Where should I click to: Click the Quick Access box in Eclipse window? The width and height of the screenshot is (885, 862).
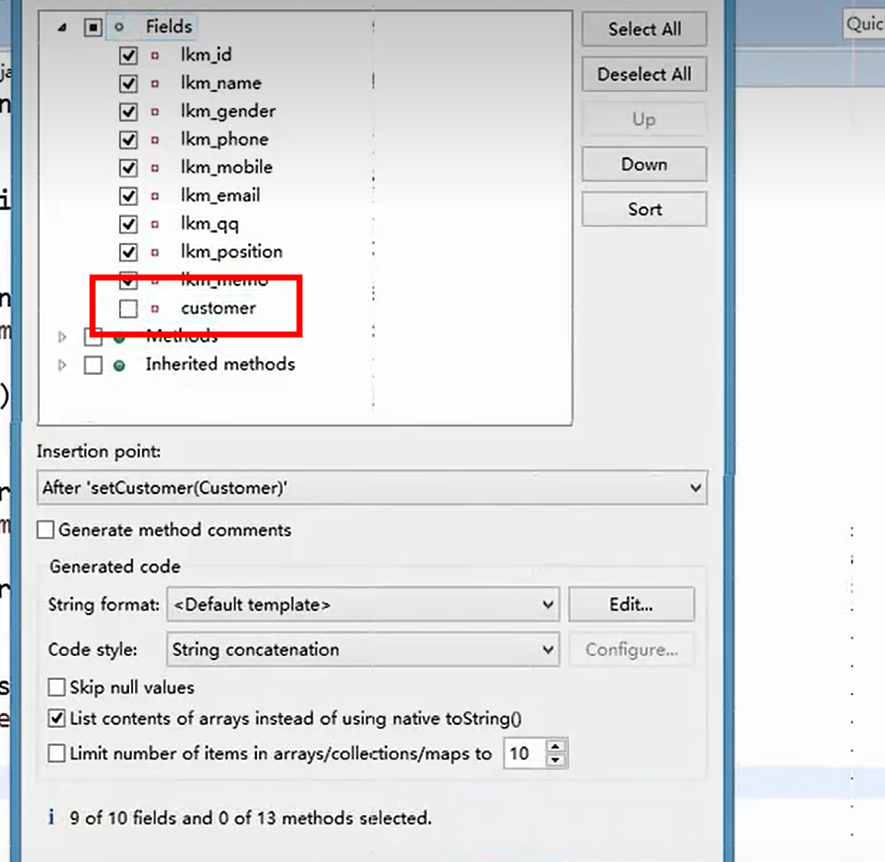pyautogui.click(x=864, y=24)
